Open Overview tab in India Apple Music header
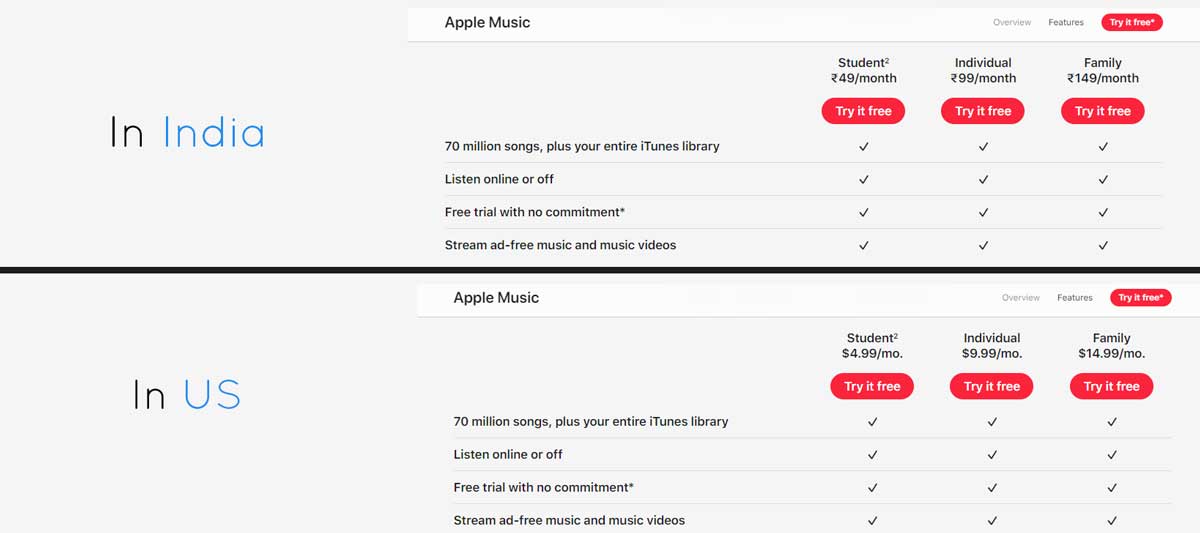1200x533 pixels. pyautogui.click(x=1012, y=22)
